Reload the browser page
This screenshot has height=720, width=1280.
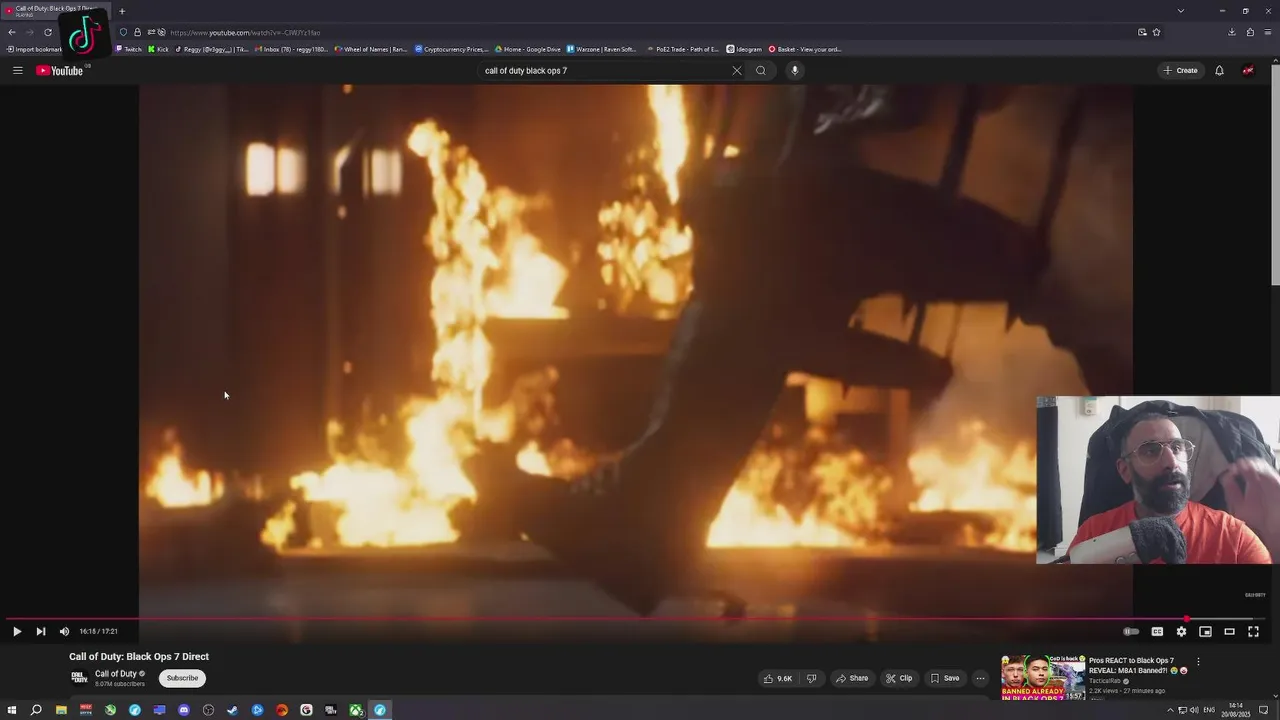coord(48,32)
